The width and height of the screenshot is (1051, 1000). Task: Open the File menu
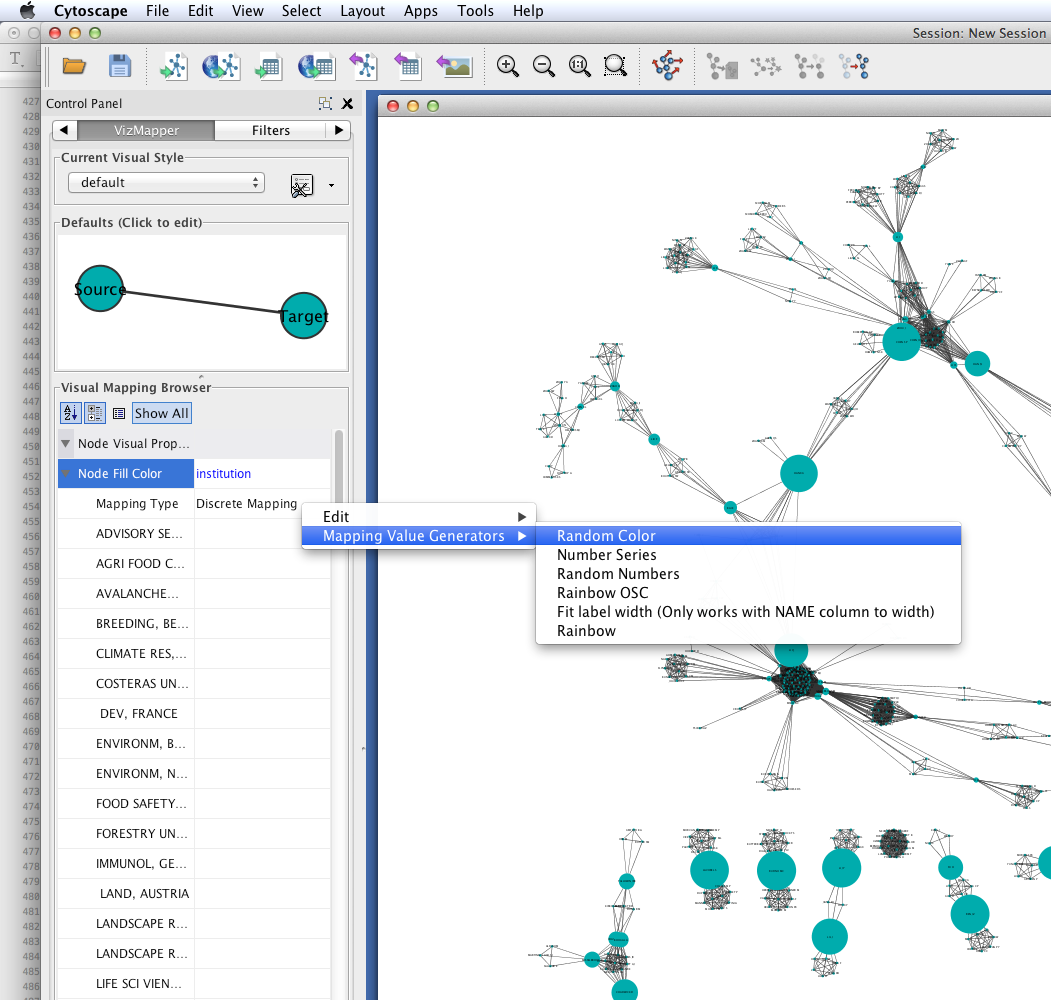click(x=158, y=11)
